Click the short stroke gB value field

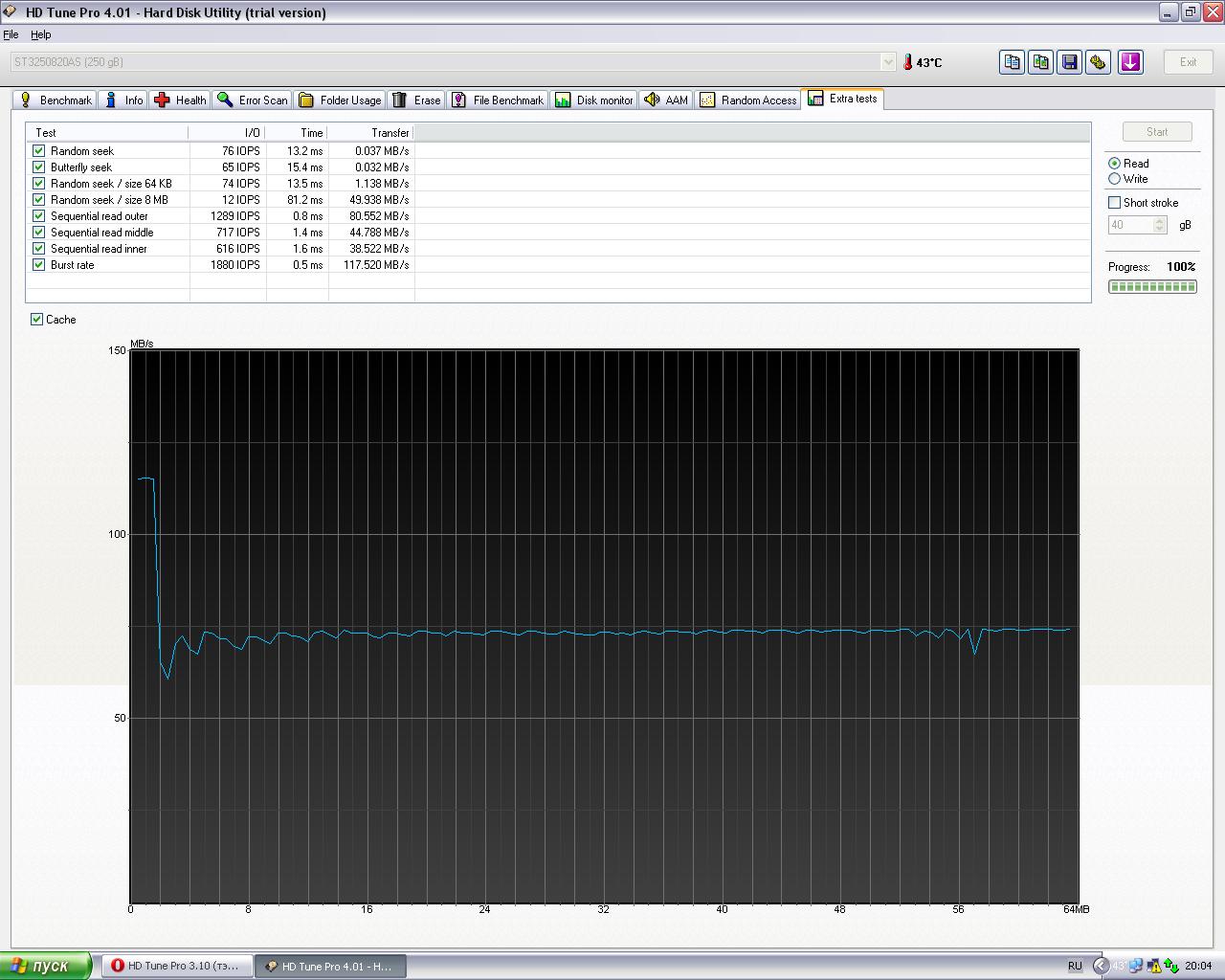tap(1130, 225)
